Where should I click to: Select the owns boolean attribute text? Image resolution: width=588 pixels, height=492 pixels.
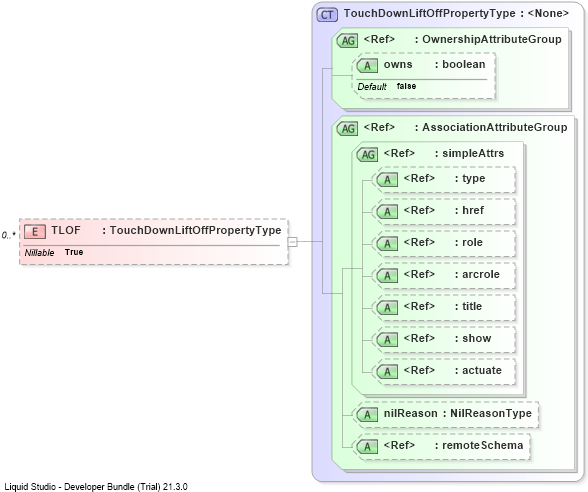point(434,64)
